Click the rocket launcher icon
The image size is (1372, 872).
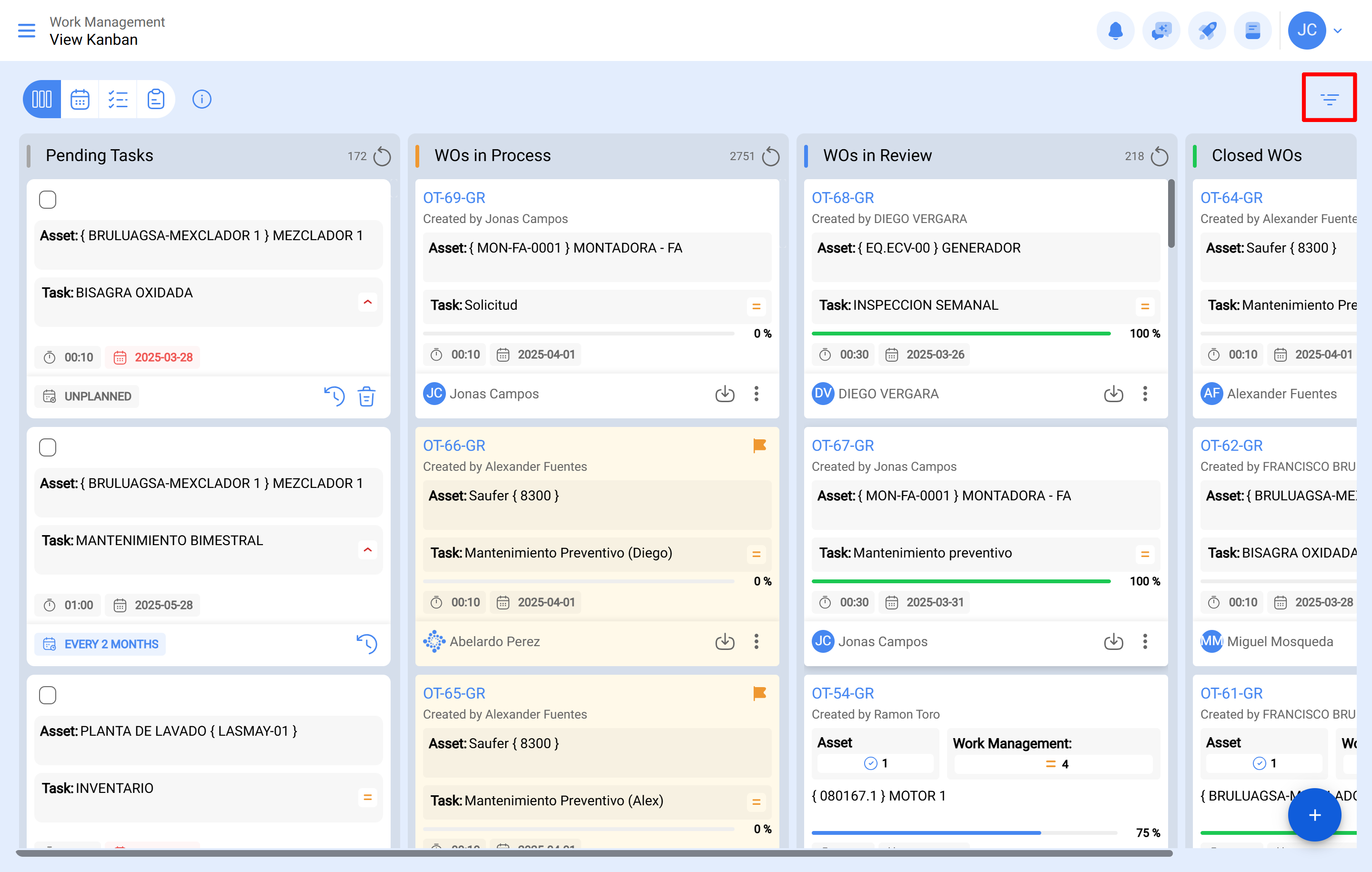coord(1207,30)
